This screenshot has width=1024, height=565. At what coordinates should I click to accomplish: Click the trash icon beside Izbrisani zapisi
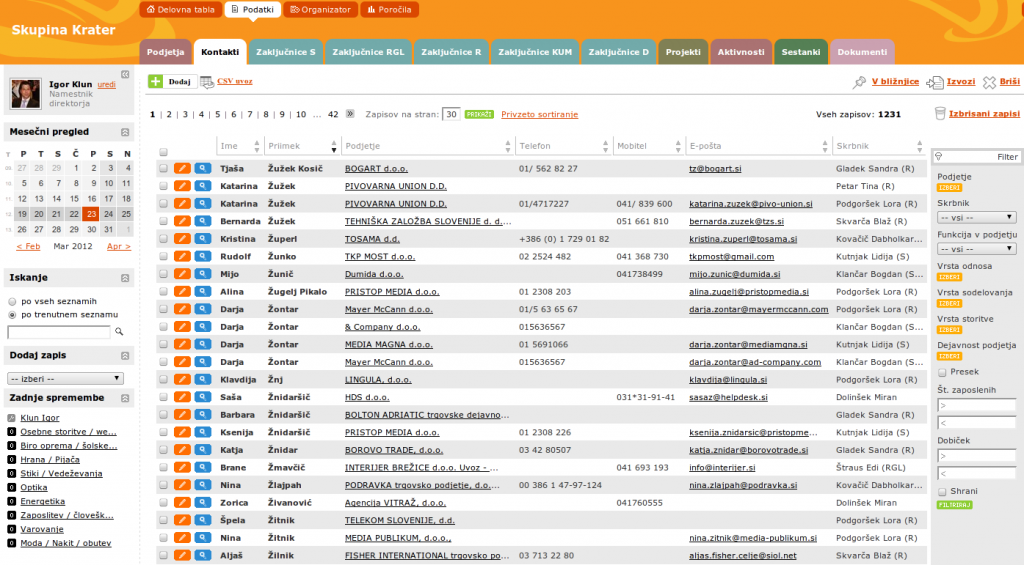(x=940, y=114)
